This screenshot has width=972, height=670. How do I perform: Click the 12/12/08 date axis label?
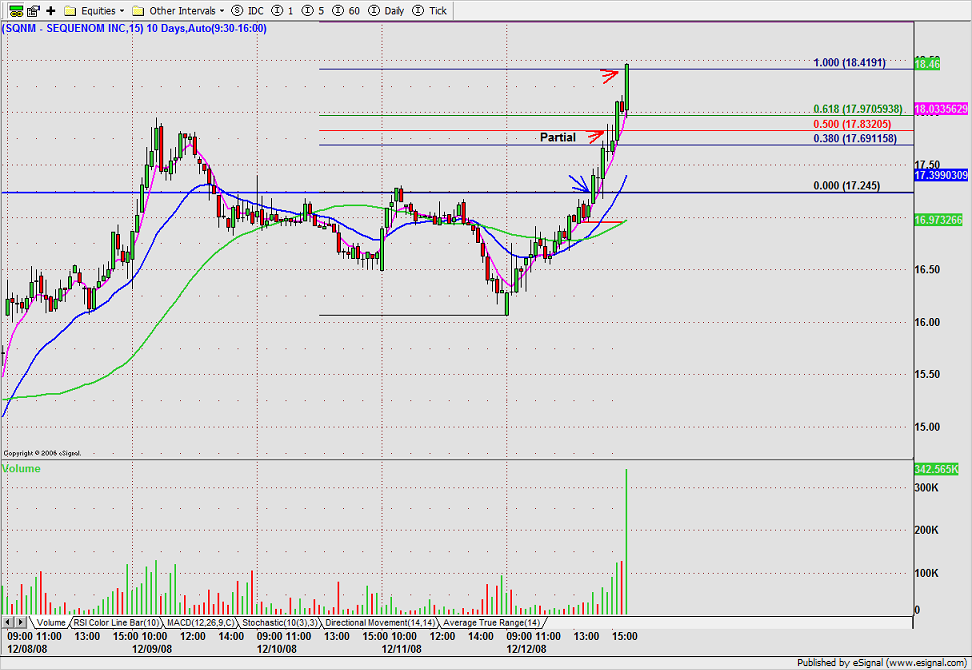coord(526,649)
